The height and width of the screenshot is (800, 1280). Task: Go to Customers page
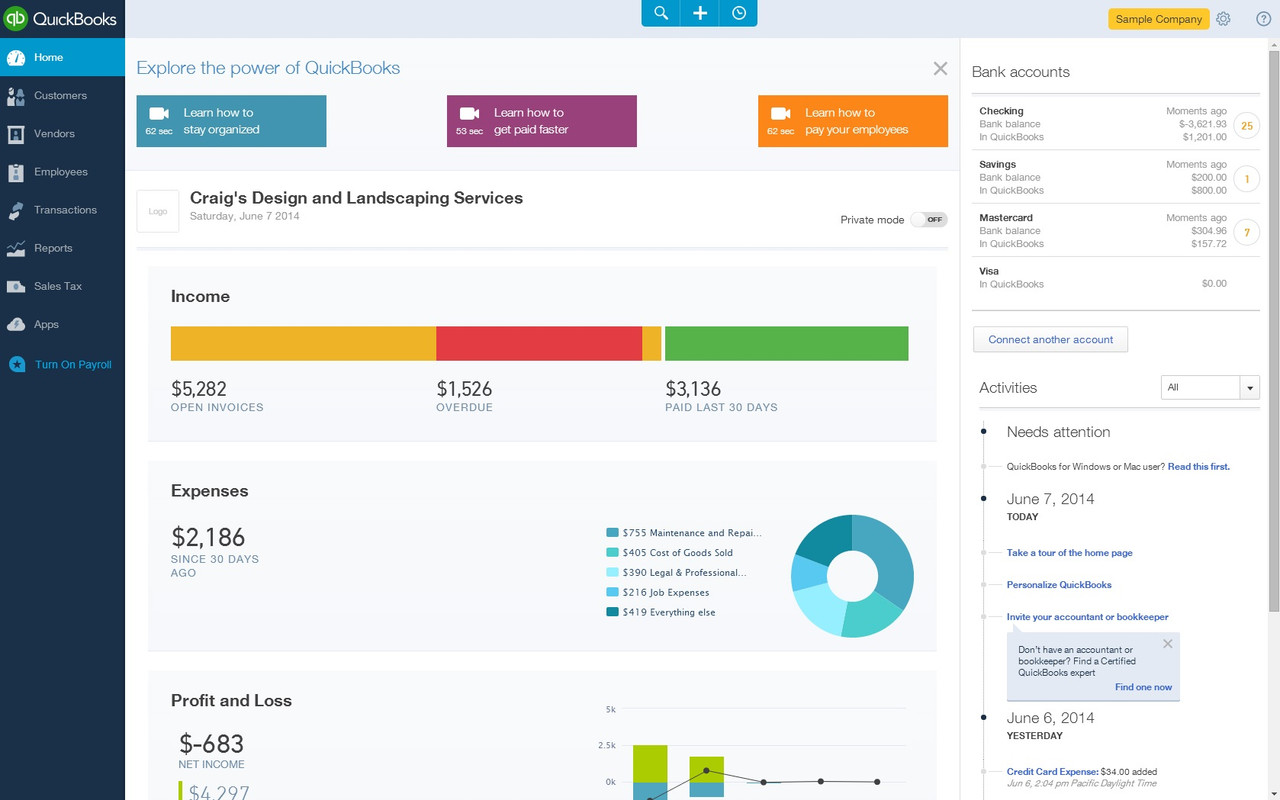61,96
